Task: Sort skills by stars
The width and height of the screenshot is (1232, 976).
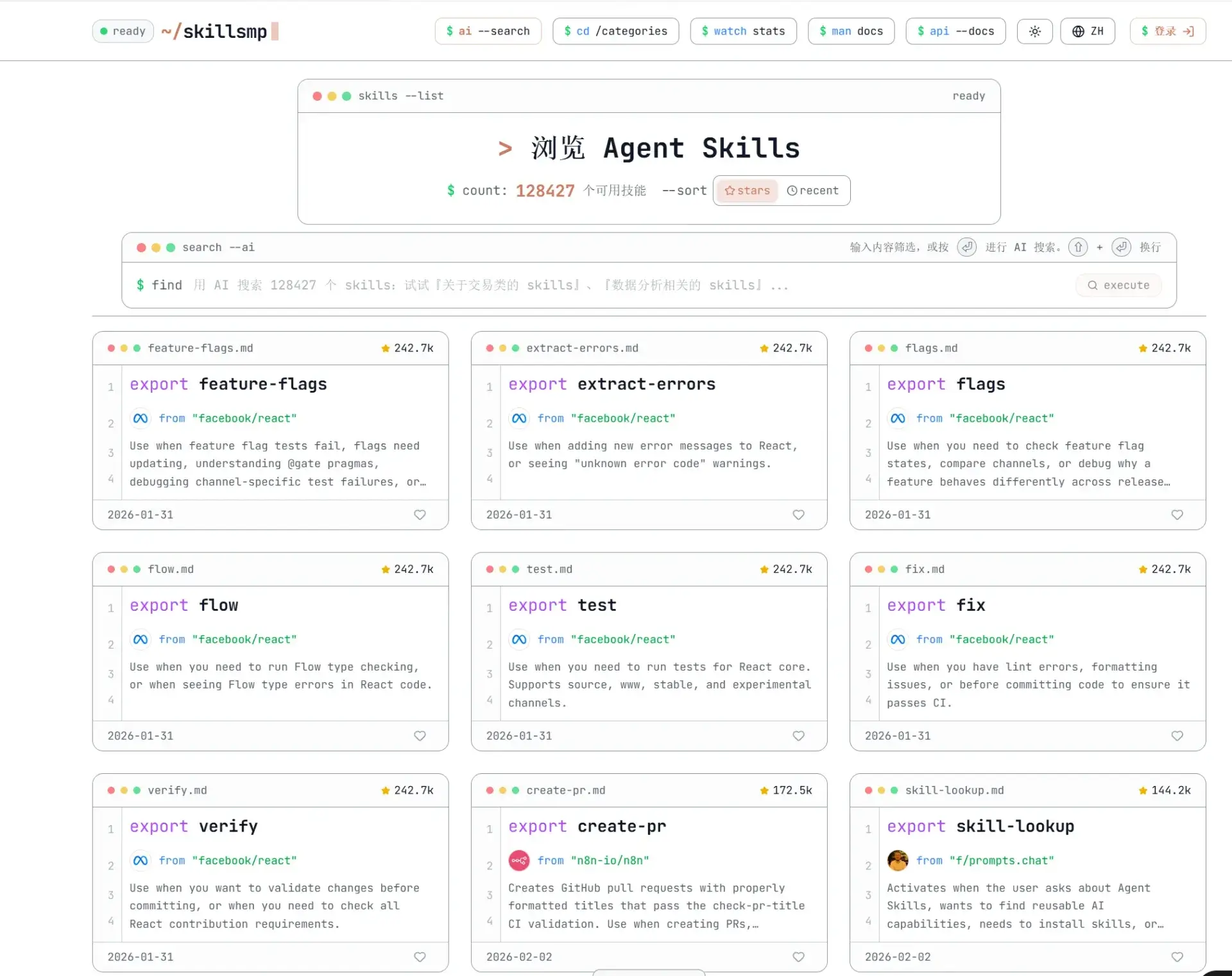Action: pyautogui.click(x=747, y=191)
